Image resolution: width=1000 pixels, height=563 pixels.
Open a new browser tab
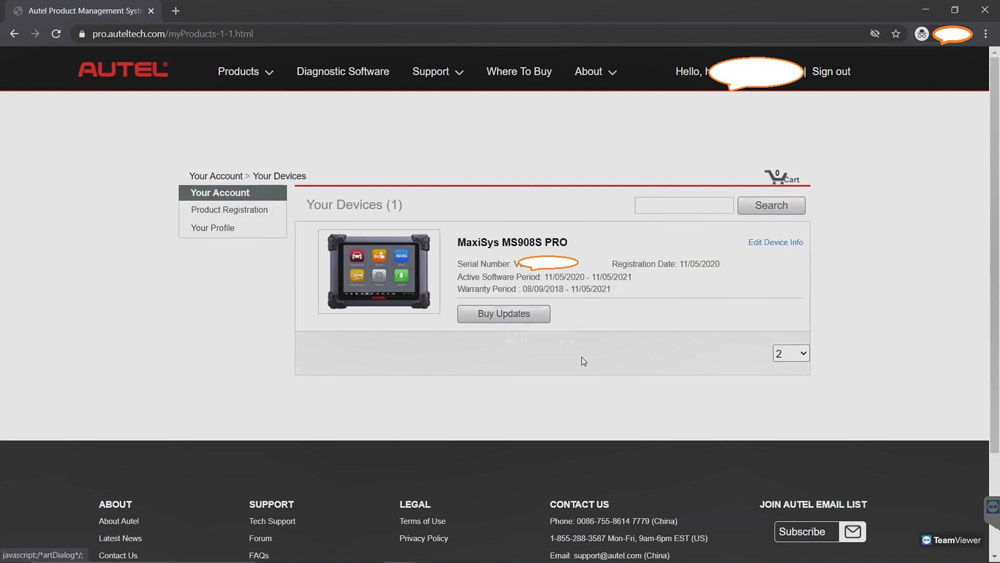point(175,11)
